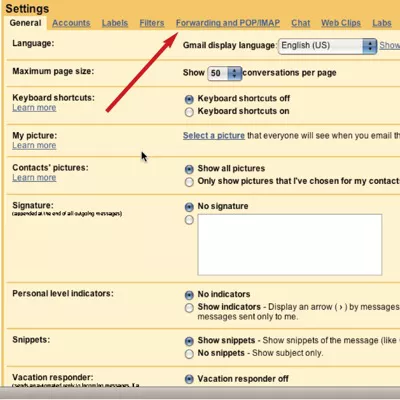400x400 pixels.
Task: Open the Labels settings tab
Action: pos(115,23)
